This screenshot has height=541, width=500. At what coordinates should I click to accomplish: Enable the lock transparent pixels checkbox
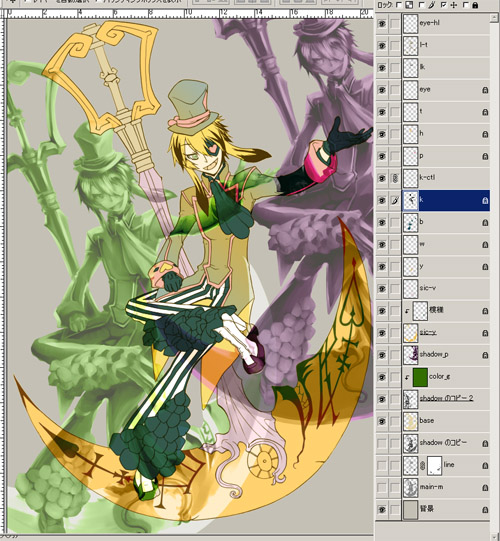(x=399, y=5)
